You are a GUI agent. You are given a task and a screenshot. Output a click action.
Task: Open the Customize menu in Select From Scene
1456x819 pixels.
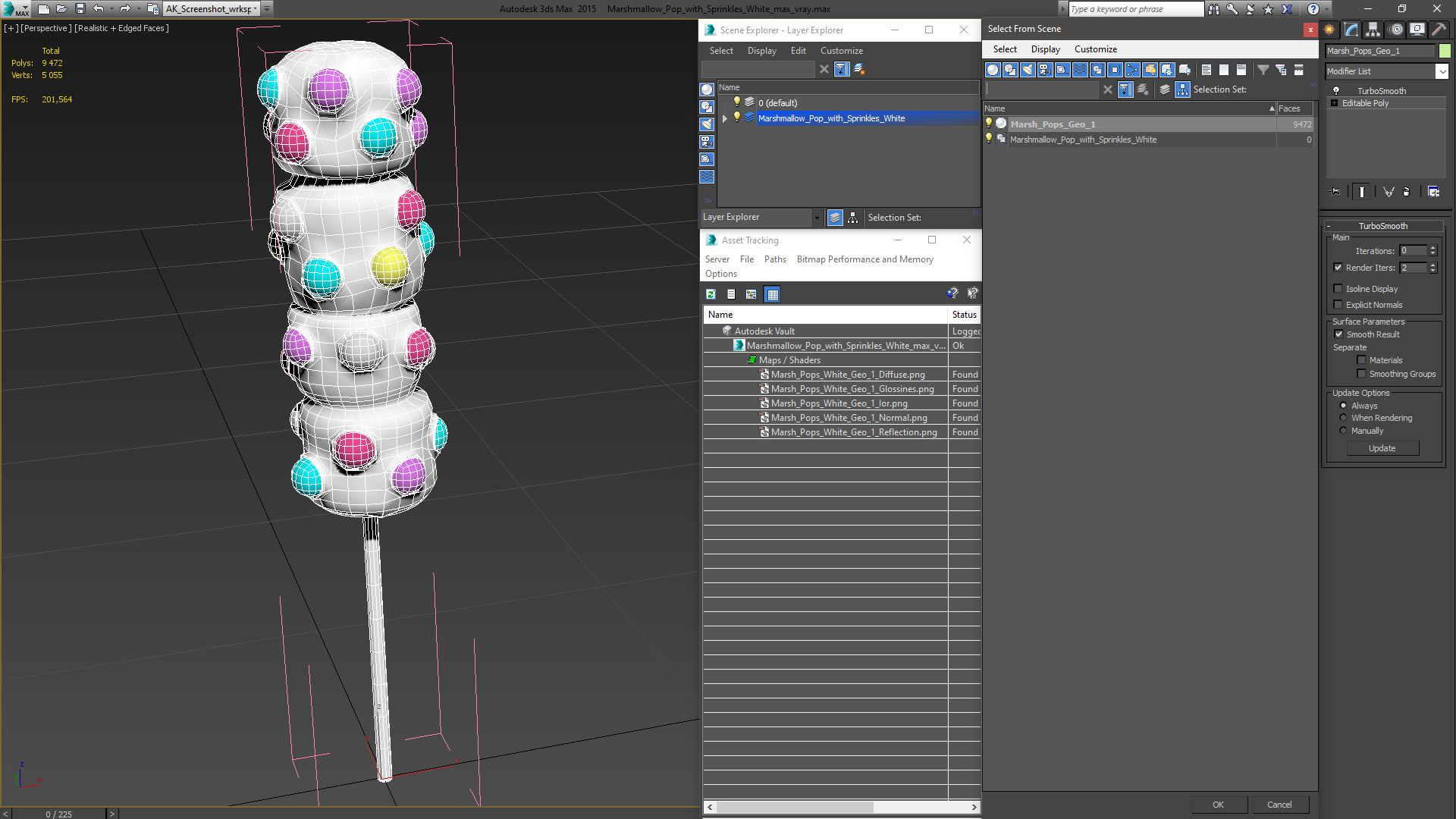click(x=1095, y=49)
